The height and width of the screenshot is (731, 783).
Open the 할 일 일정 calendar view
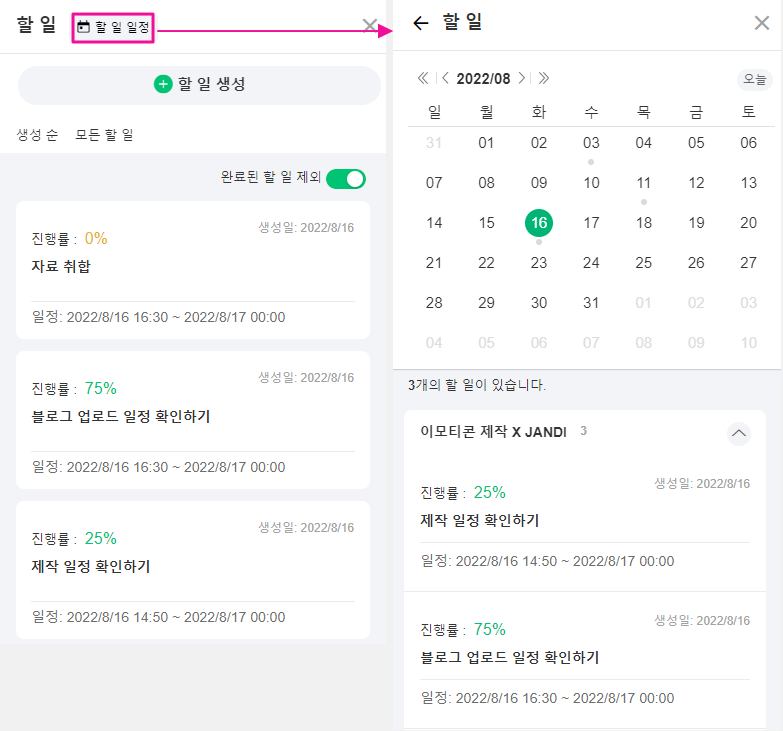tap(113, 27)
